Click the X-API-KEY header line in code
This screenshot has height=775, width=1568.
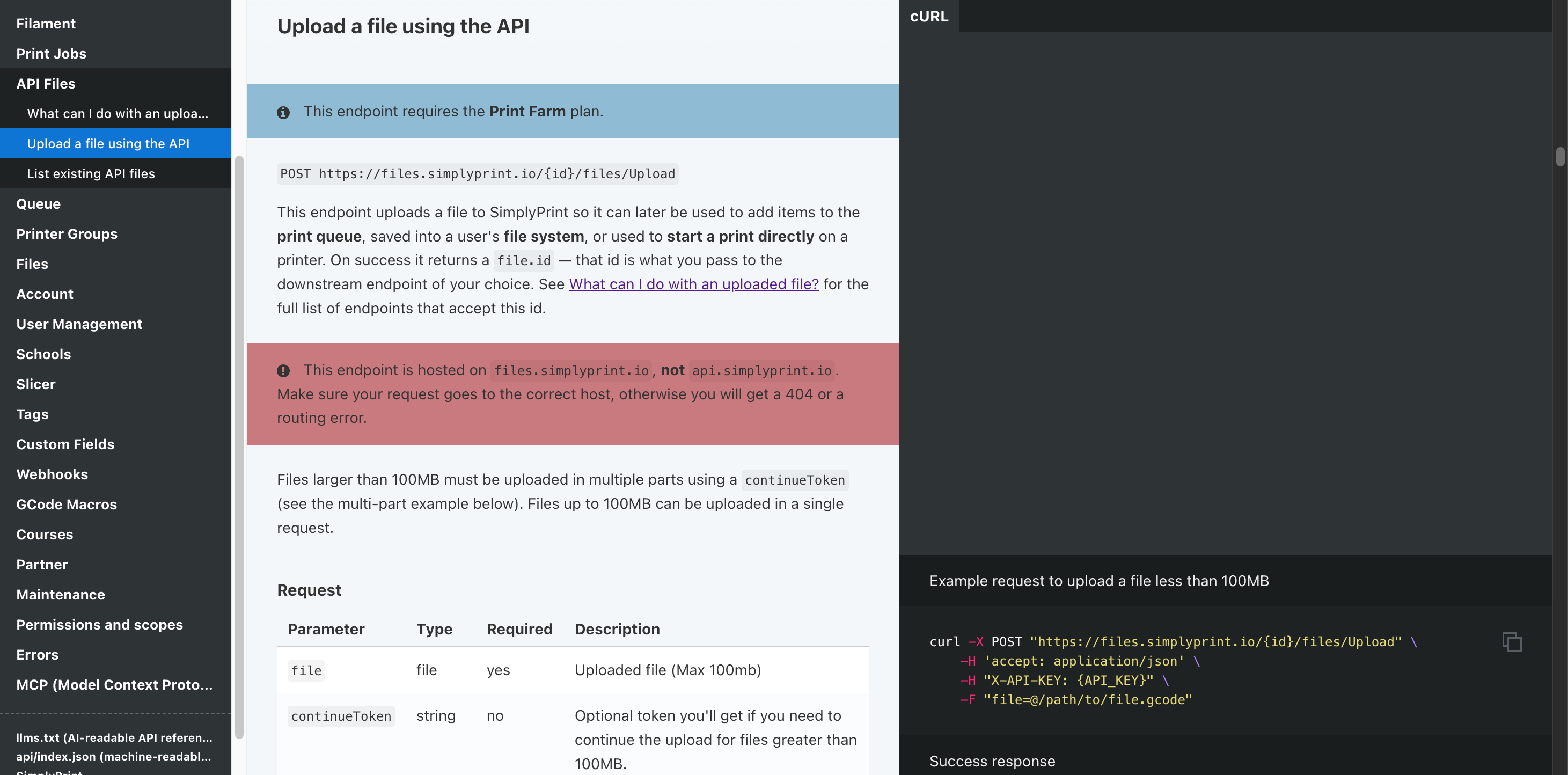click(1065, 680)
